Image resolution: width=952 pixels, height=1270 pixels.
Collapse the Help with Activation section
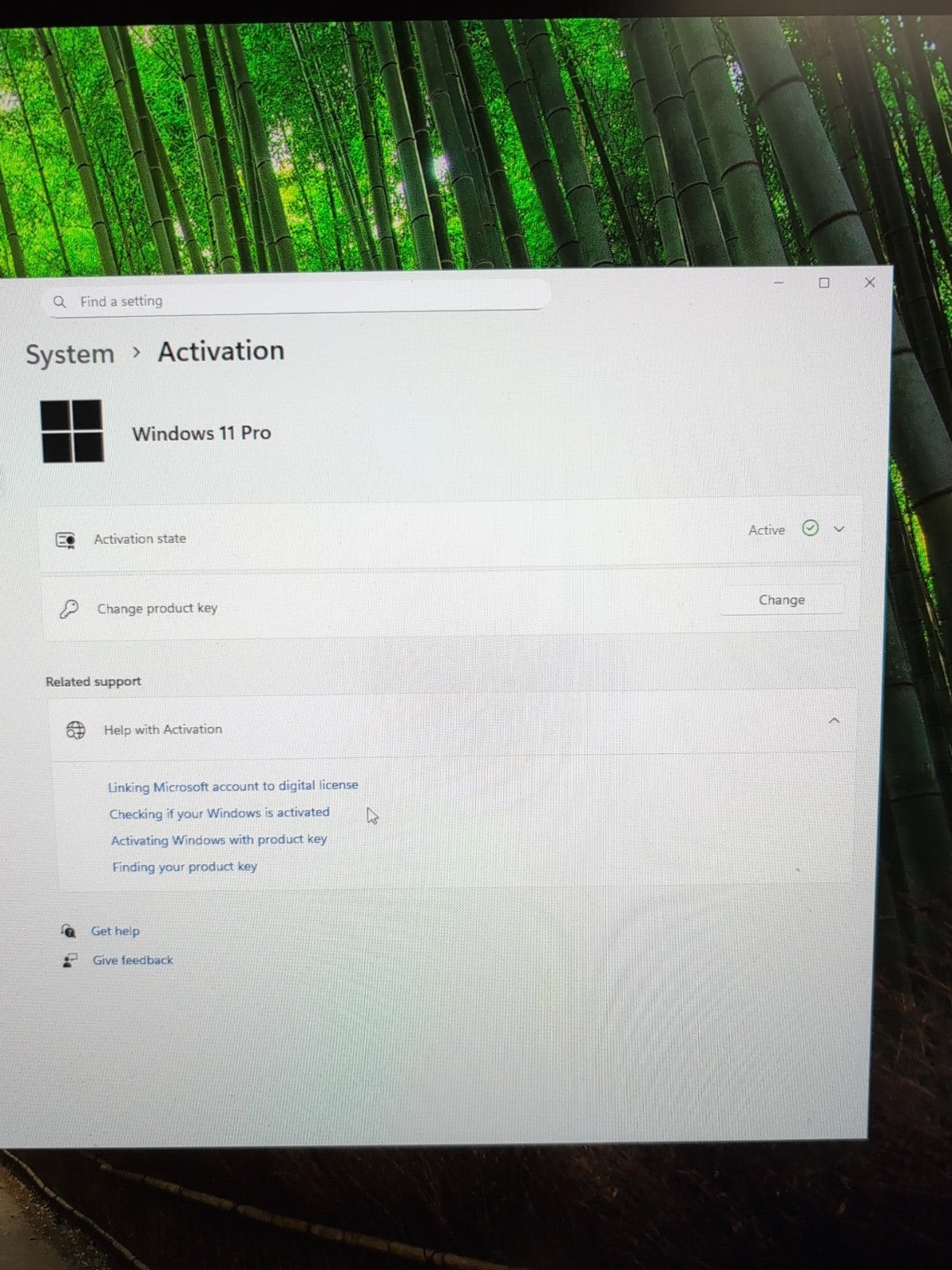tap(834, 720)
